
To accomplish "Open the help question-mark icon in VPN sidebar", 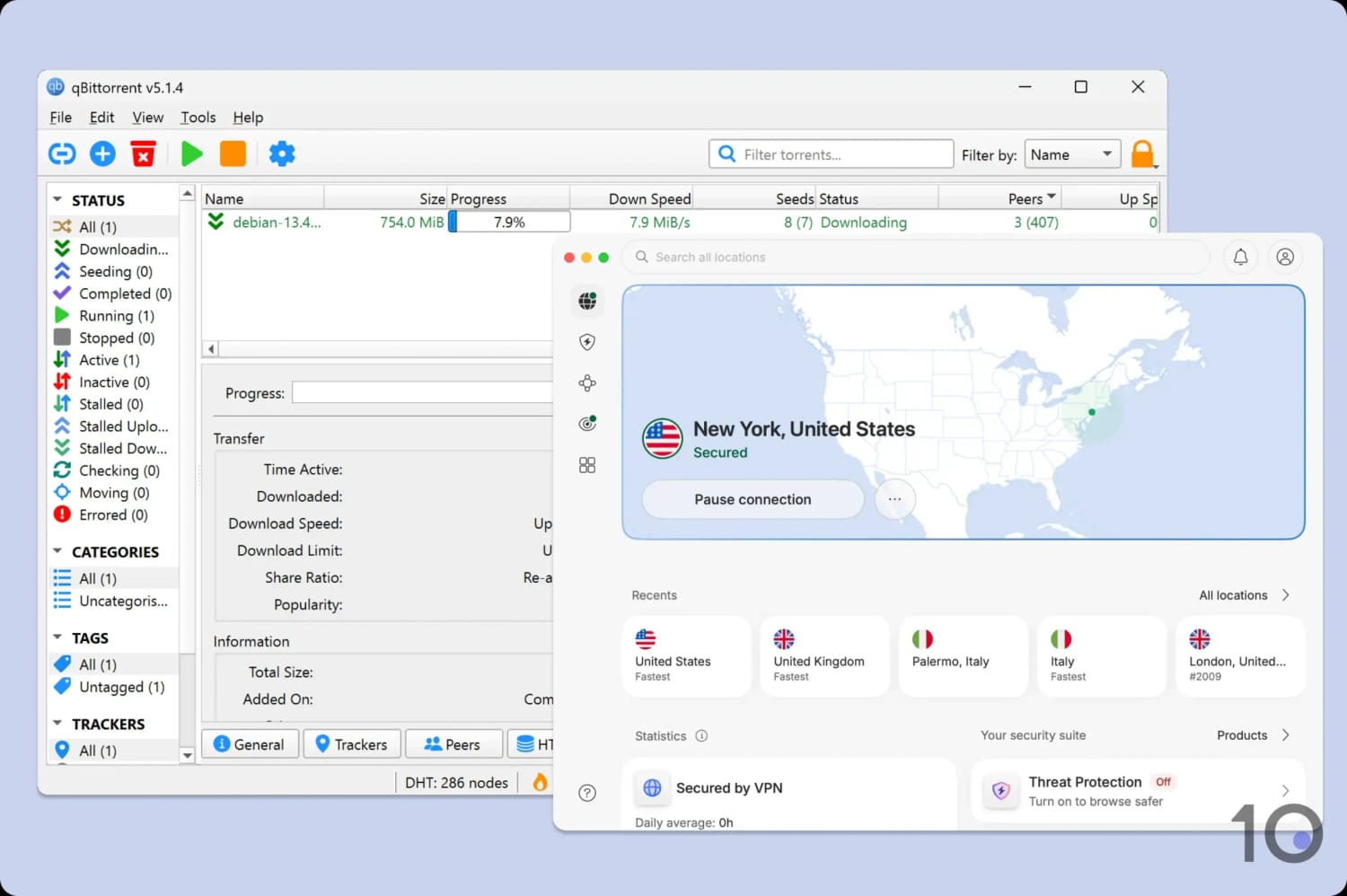I will click(587, 793).
